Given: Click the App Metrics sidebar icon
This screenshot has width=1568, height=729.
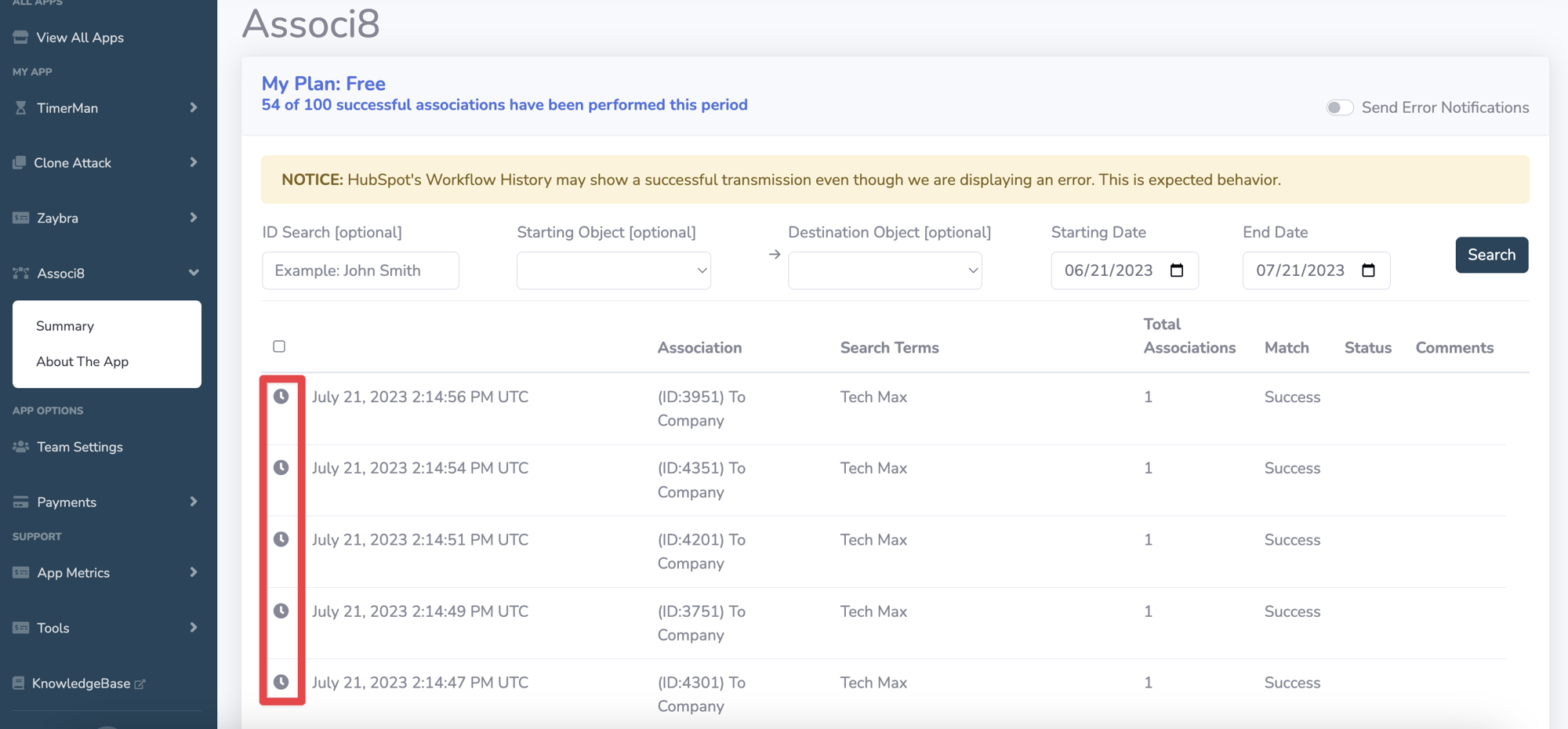Looking at the screenshot, I should 19,572.
